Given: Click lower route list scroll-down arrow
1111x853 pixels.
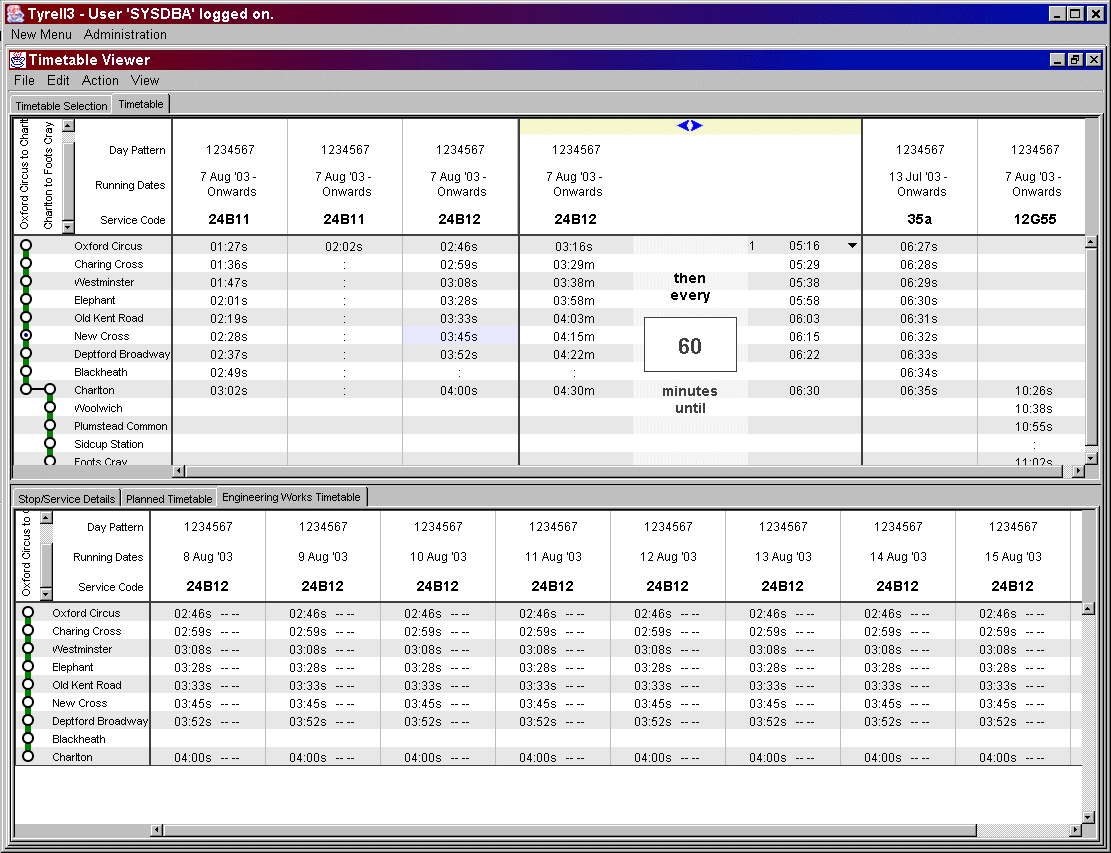Looking at the screenshot, I should pos(46,593).
